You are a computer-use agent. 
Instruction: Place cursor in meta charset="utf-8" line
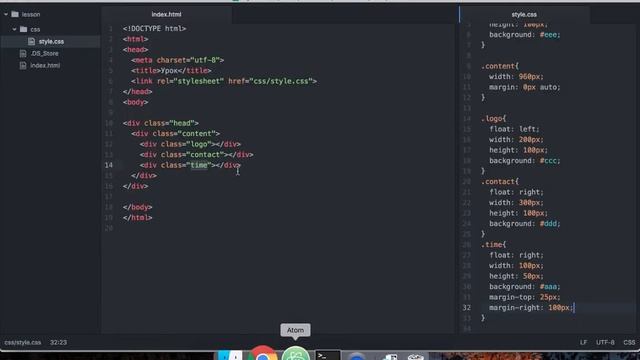[178, 60]
